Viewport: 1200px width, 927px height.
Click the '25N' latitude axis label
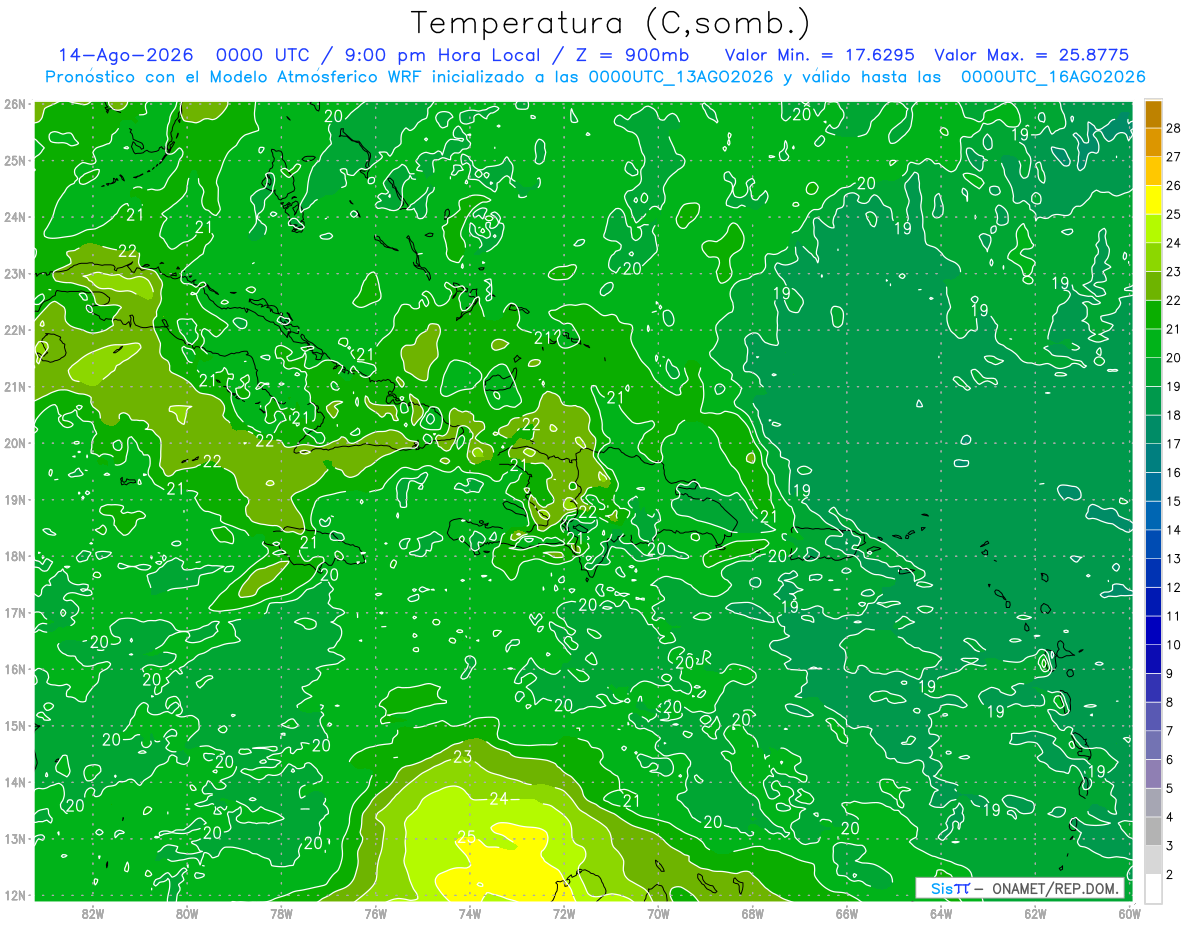13,160
